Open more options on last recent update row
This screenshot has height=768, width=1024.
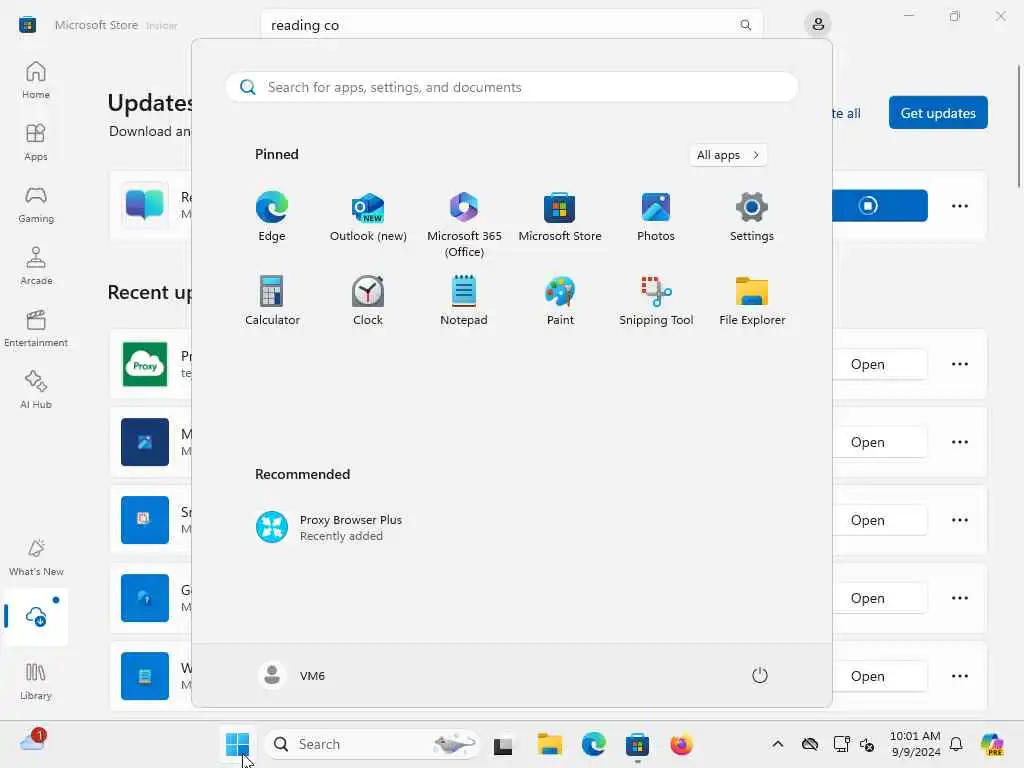click(959, 677)
